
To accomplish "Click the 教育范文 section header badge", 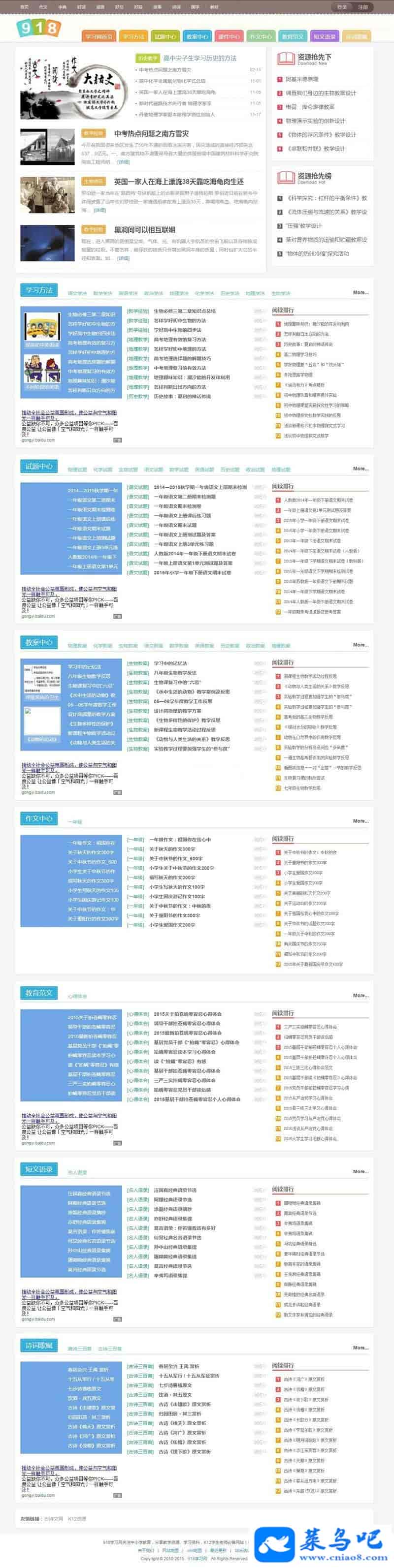I will coord(39,993).
